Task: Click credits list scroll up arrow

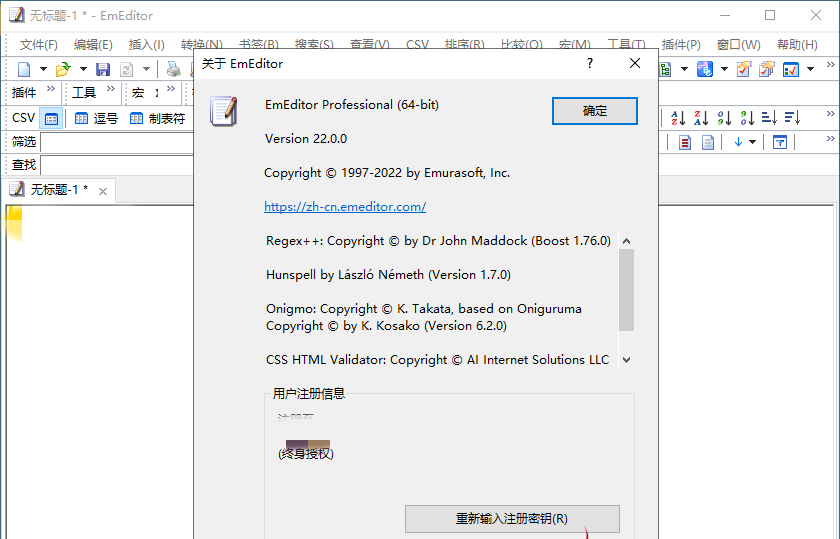Action: 626,241
